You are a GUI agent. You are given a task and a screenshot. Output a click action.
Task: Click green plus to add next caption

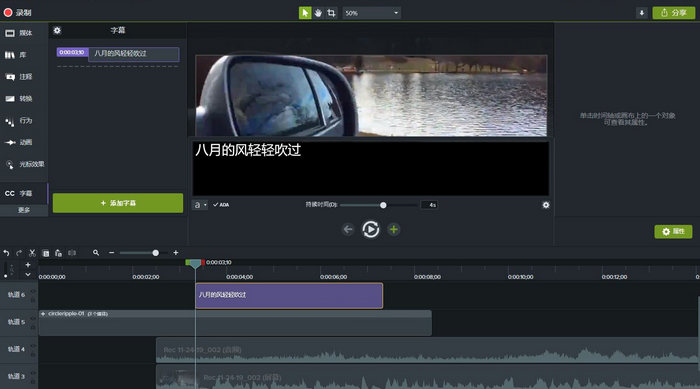(393, 230)
